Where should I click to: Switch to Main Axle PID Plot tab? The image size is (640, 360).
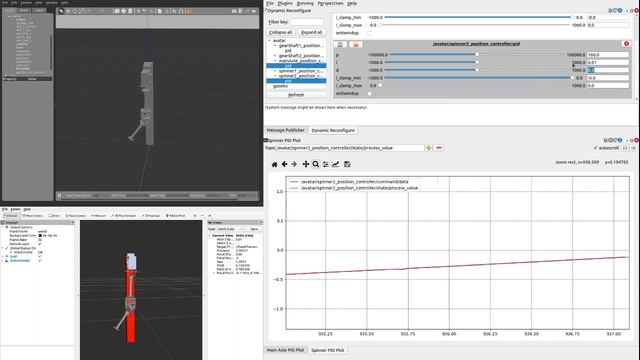pyautogui.click(x=285, y=350)
